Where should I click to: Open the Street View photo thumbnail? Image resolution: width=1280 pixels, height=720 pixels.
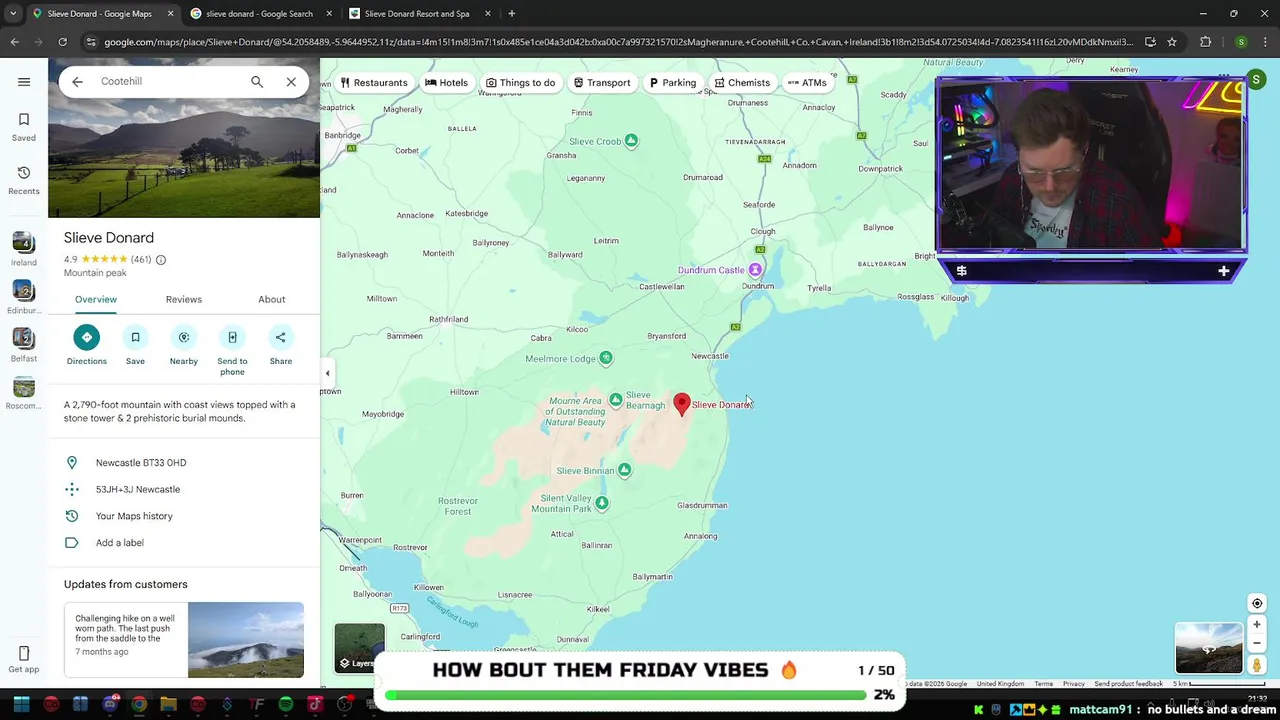[1209, 648]
